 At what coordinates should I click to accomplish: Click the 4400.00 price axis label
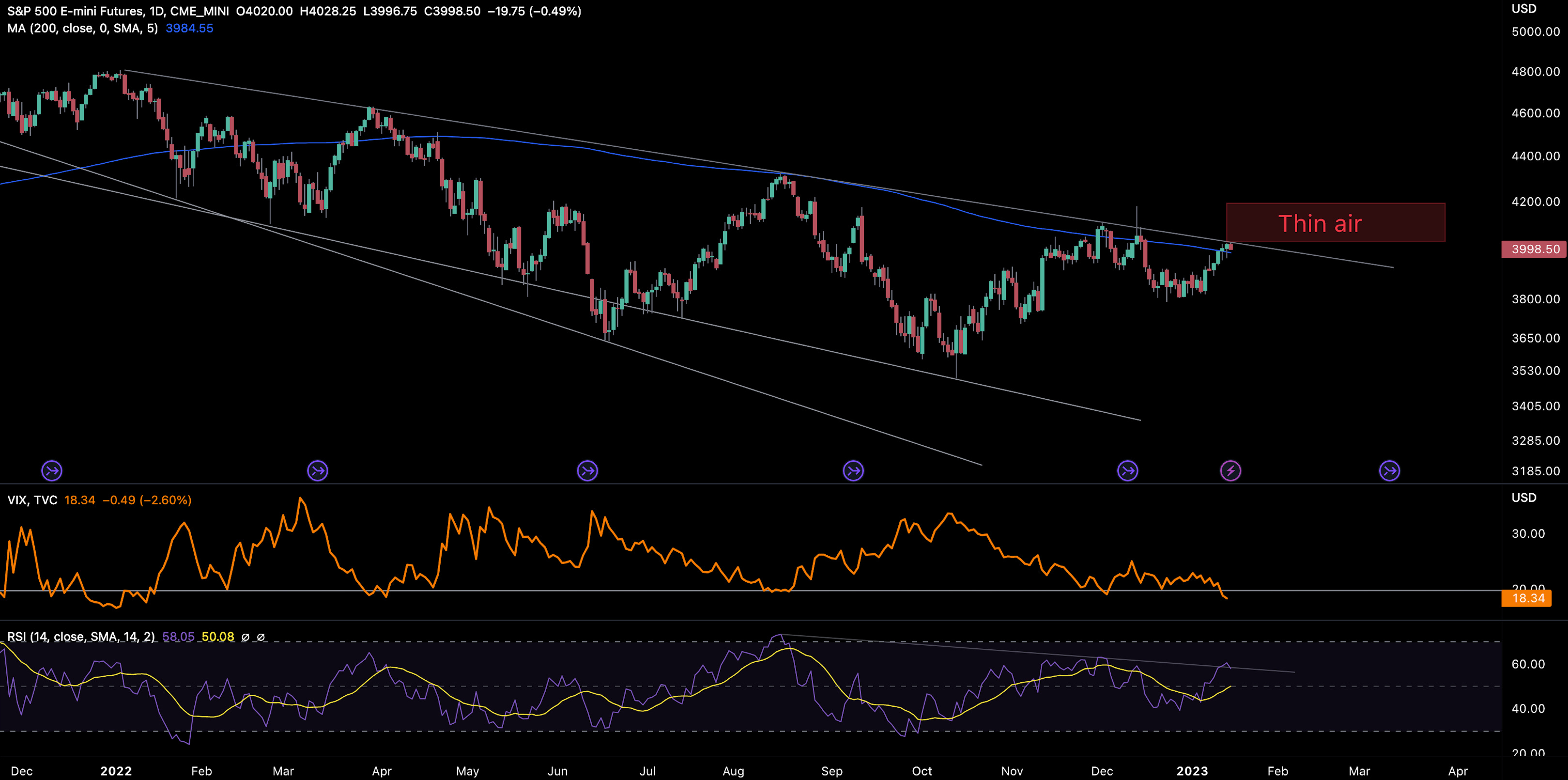(1536, 156)
